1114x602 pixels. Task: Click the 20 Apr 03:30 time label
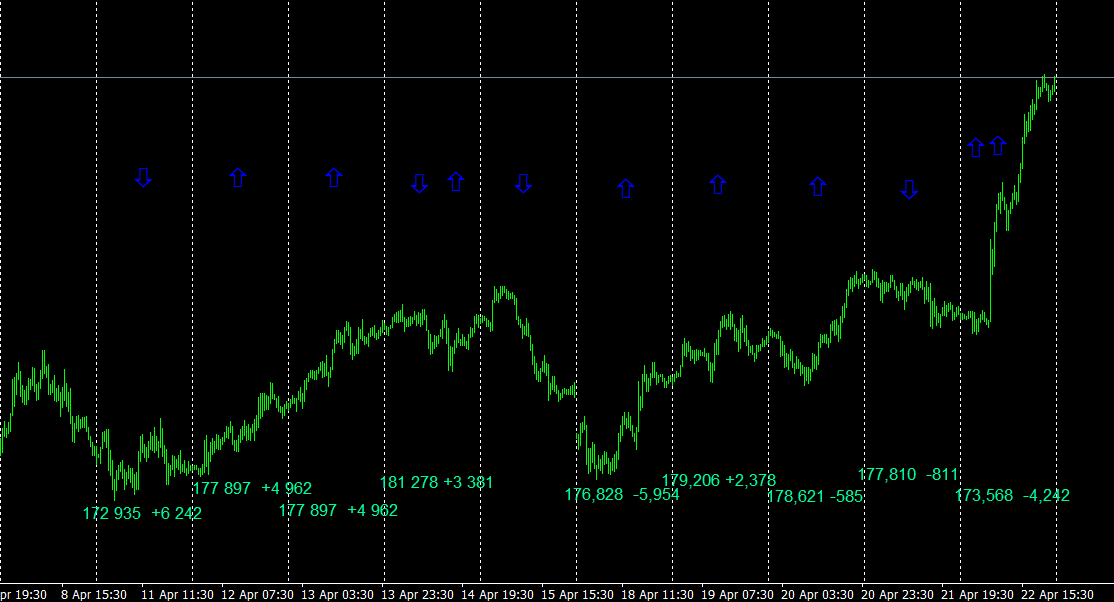(x=818, y=594)
